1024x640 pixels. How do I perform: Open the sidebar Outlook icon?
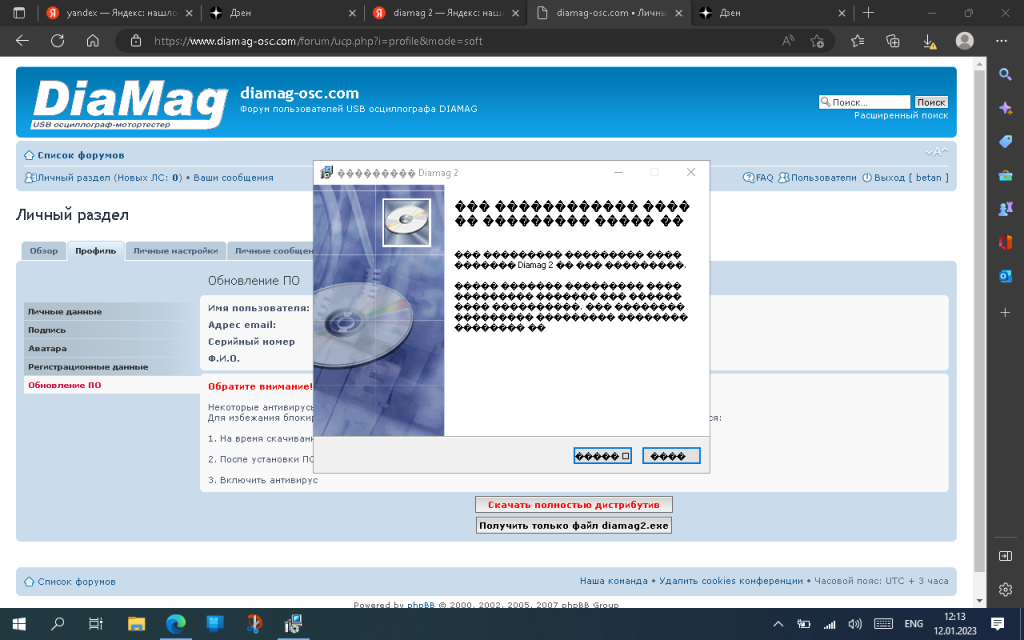click(x=1006, y=276)
